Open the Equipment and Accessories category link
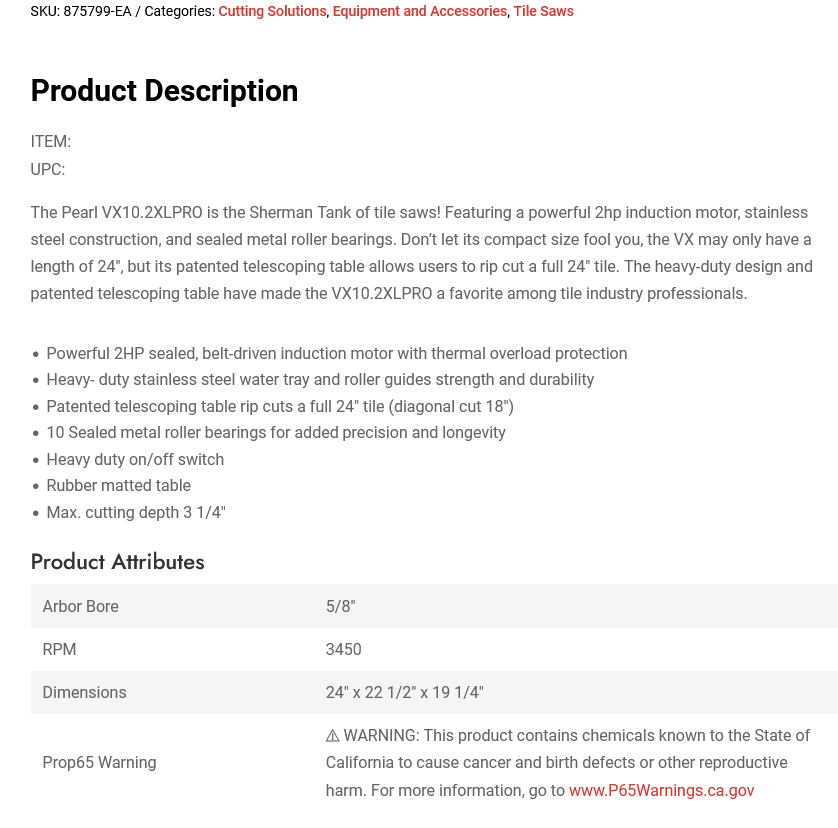Image resolution: width=838 pixels, height=828 pixels. [420, 11]
